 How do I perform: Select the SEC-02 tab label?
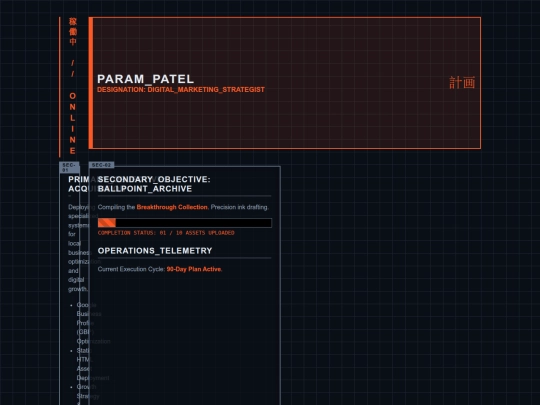(101, 165)
